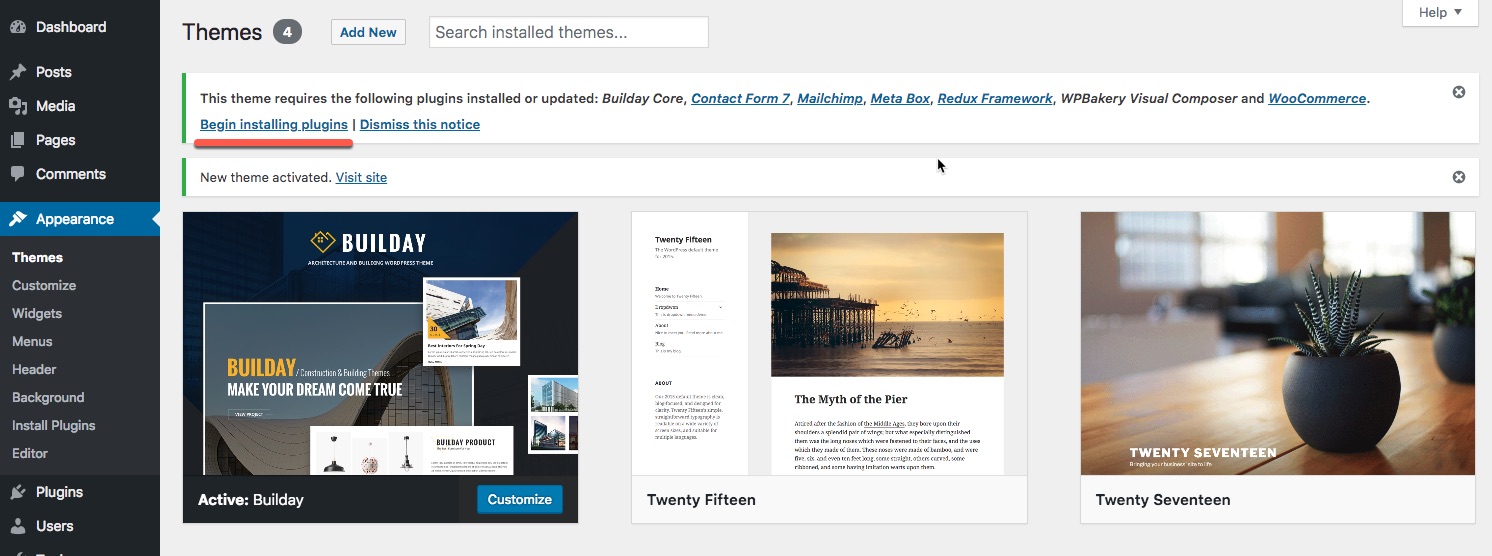The height and width of the screenshot is (556, 1492).
Task: Open Pages menu item
Action: tap(80, 140)
